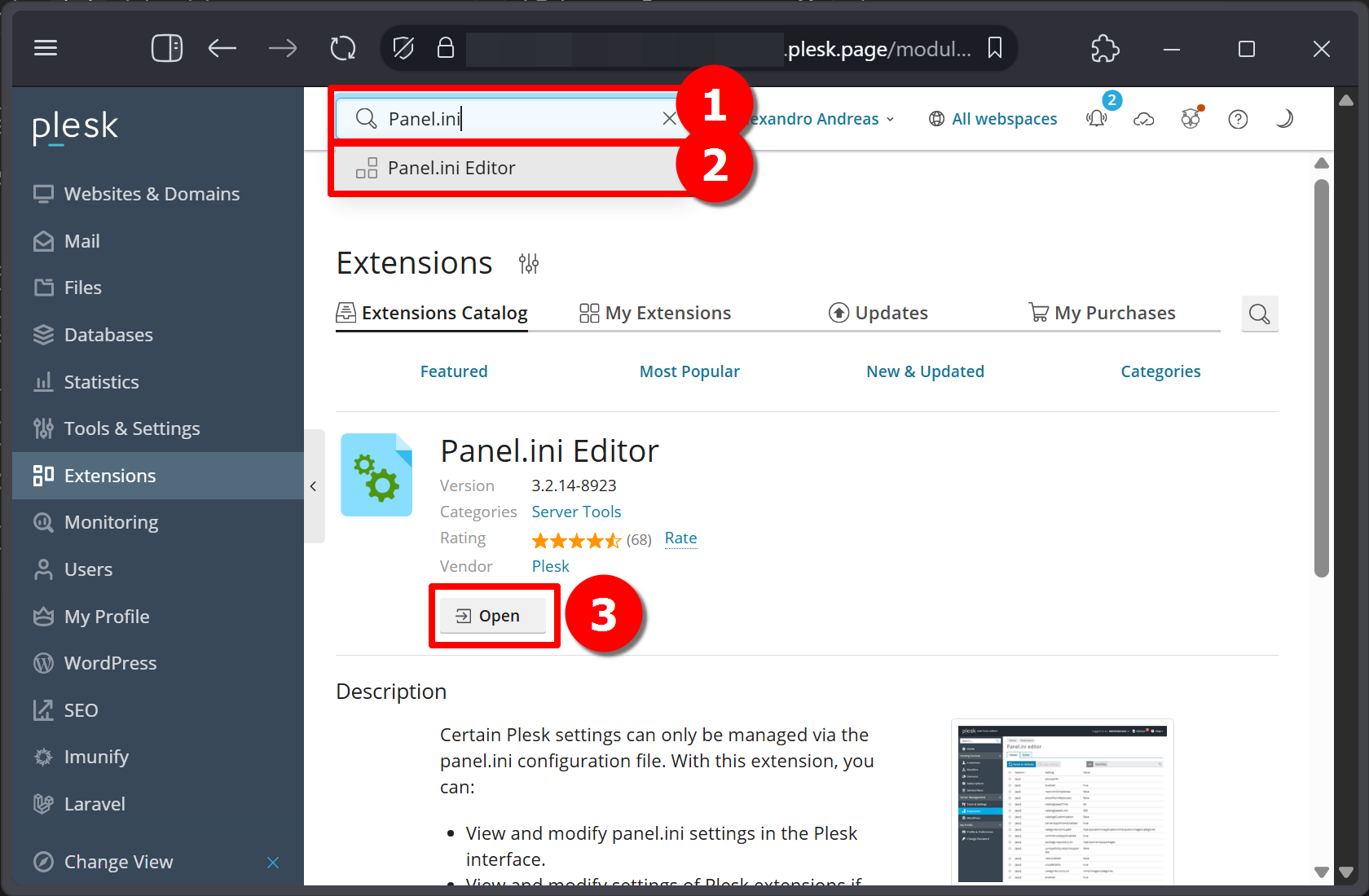Dismiss Change View with its X
This screenshot has width=1369, height=896.
point(273,863)
